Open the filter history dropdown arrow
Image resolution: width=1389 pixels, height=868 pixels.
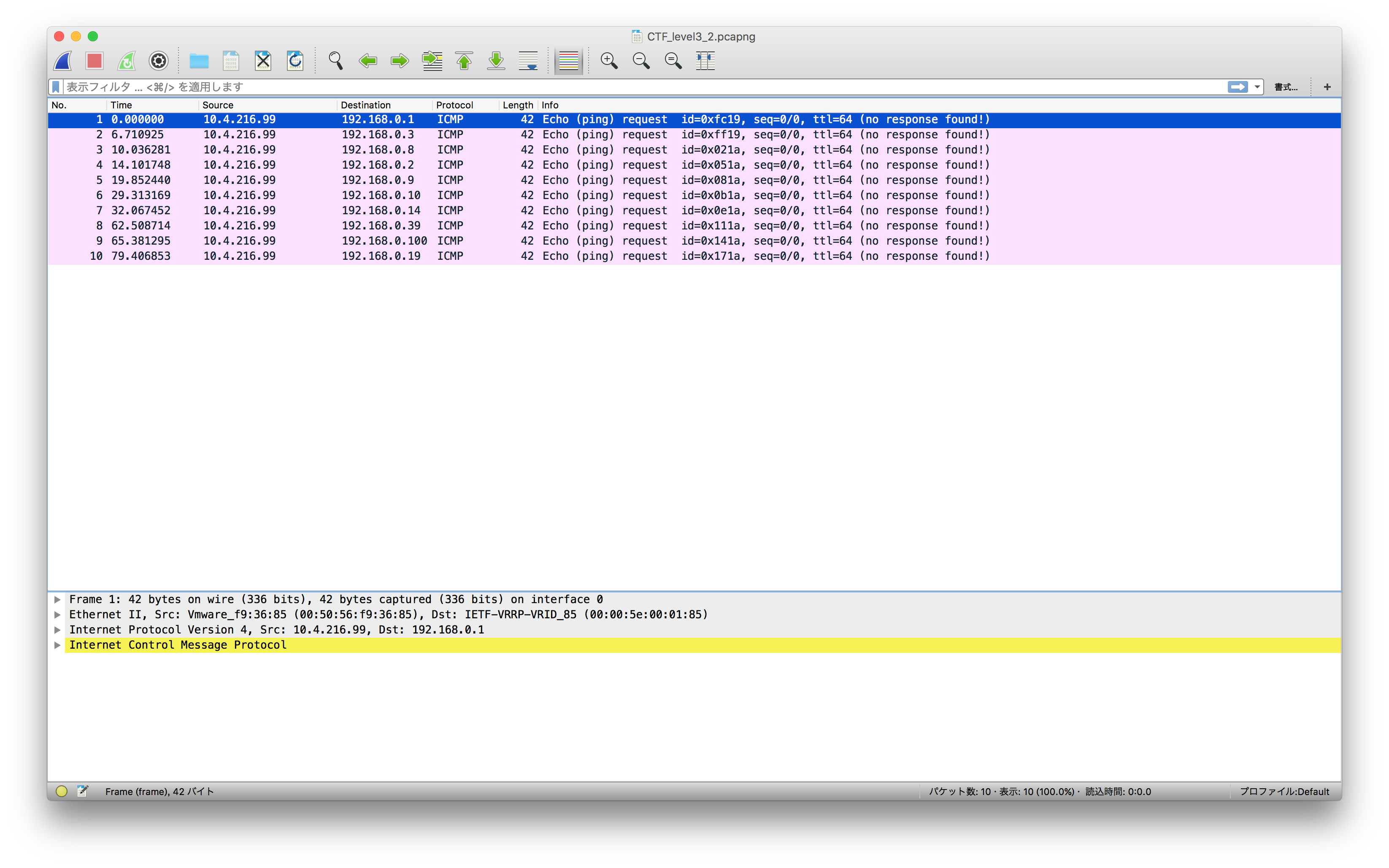1257,87
